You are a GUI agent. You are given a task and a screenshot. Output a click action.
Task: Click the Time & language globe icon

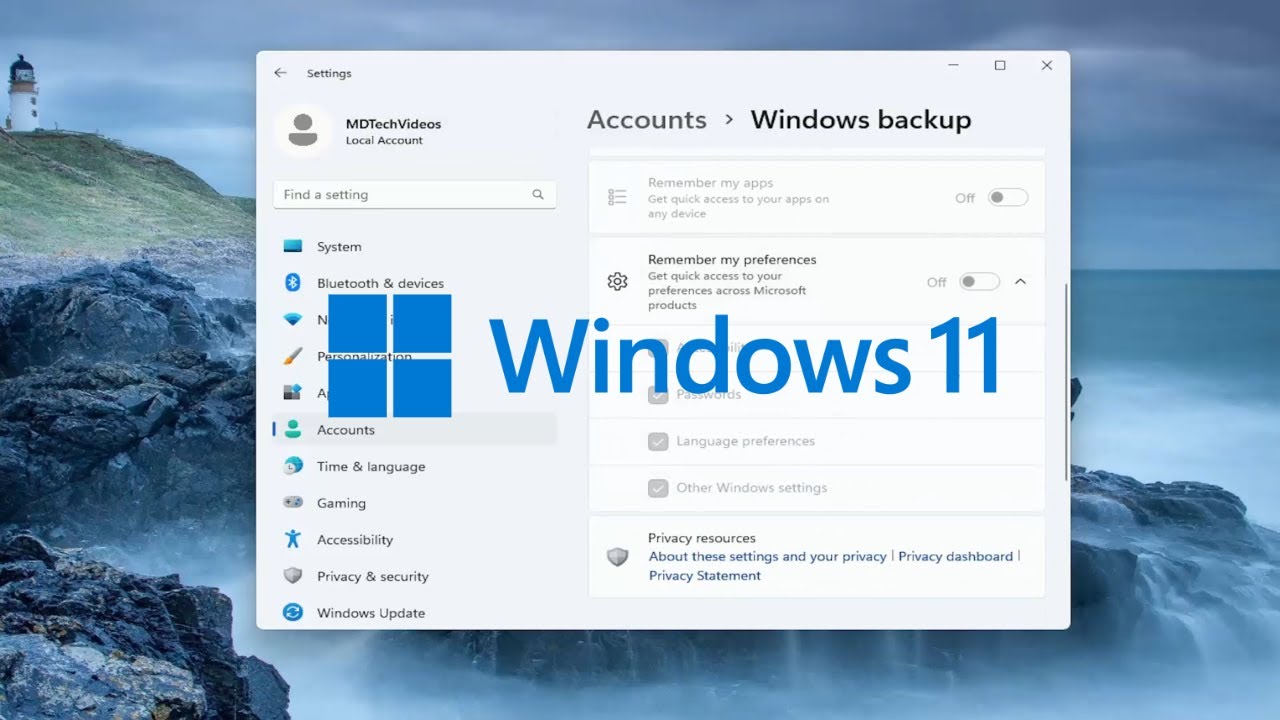(293, 466)
